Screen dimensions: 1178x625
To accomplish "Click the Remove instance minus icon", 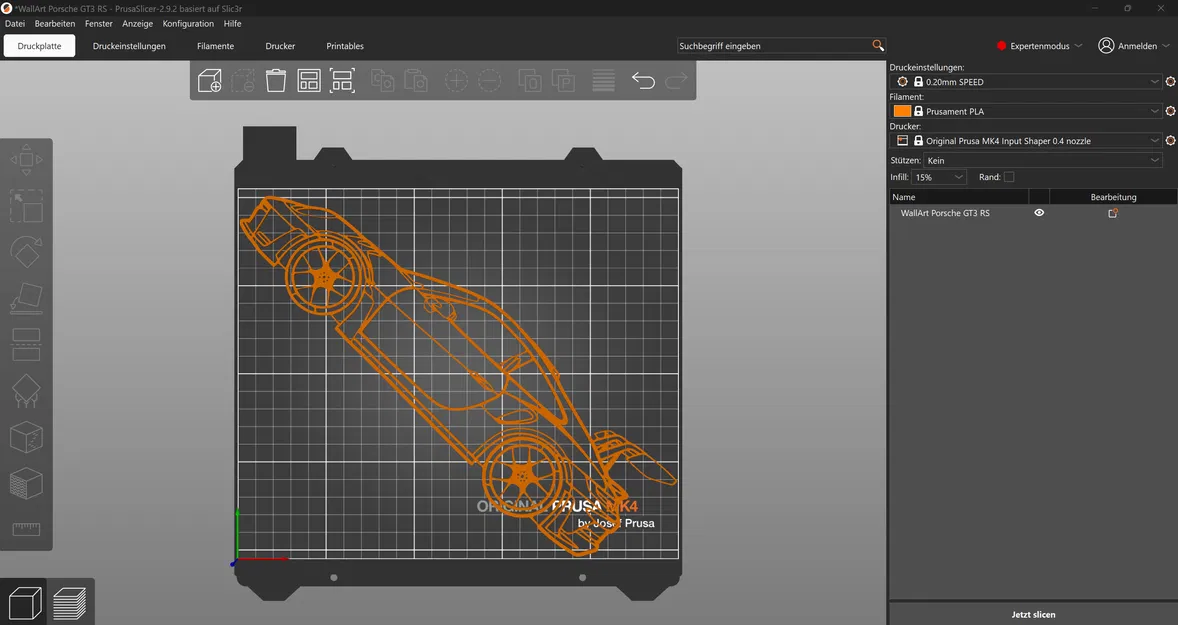I will (x=489, y=80).
